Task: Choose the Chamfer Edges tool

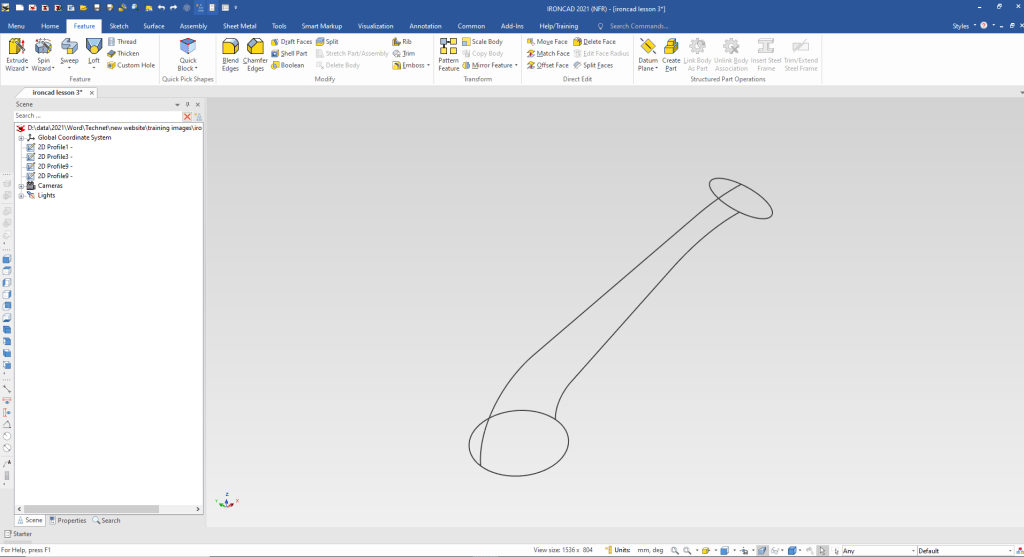Action: pos(256,53)
